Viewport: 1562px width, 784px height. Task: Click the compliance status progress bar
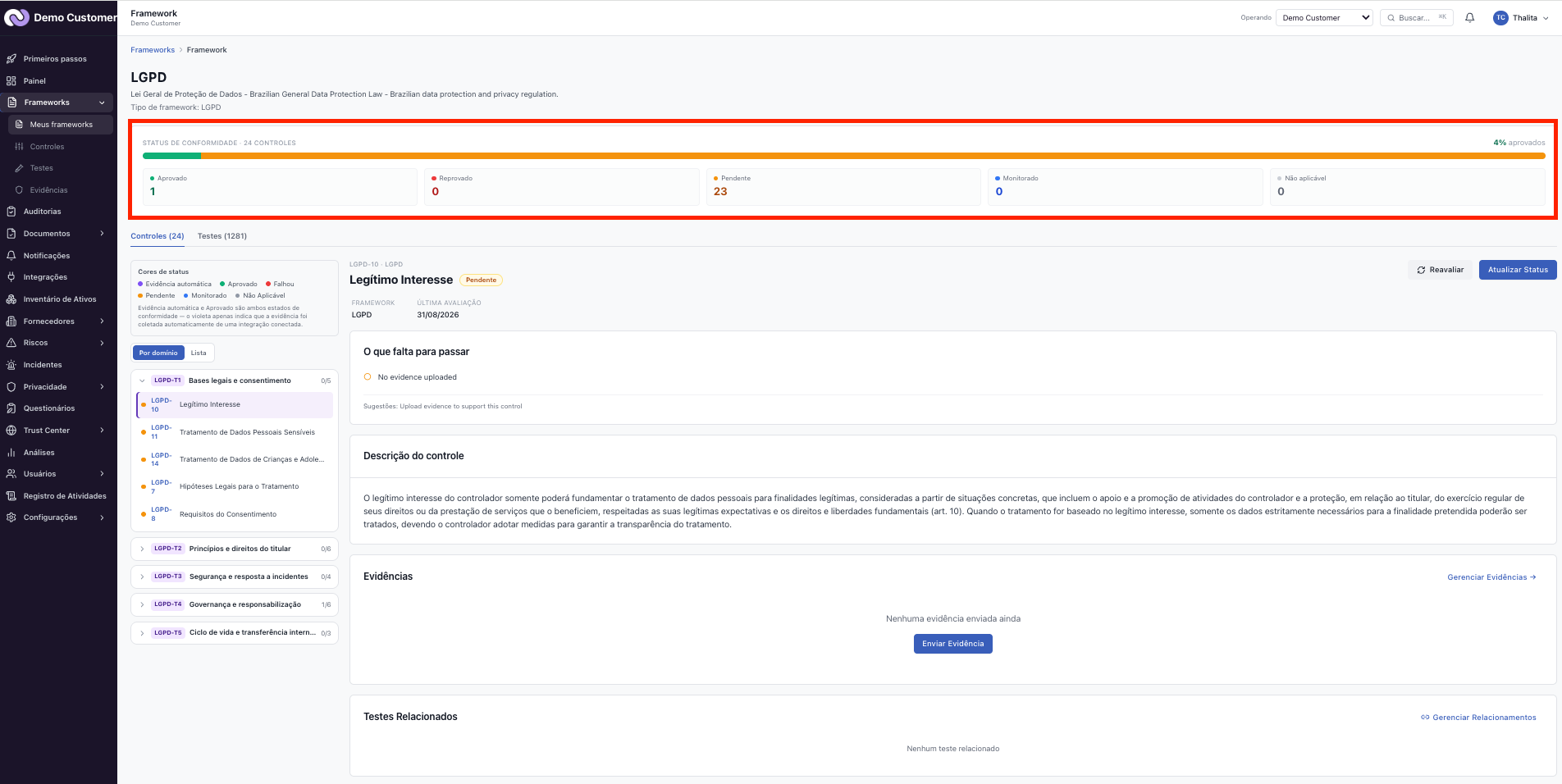(843, 156)
